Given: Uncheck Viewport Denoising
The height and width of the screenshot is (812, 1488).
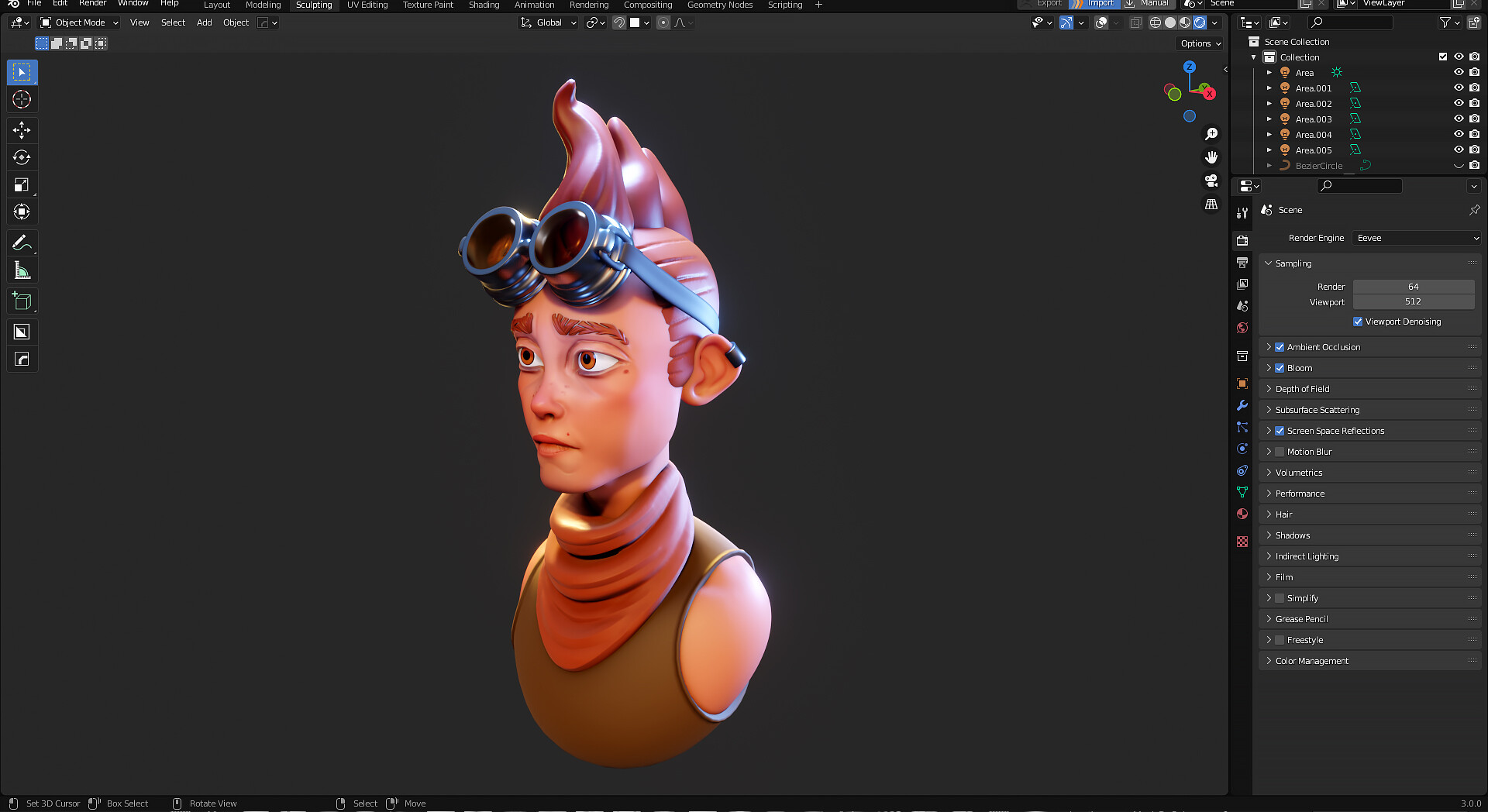Looking at the screenshot, I should [1357, 322].
